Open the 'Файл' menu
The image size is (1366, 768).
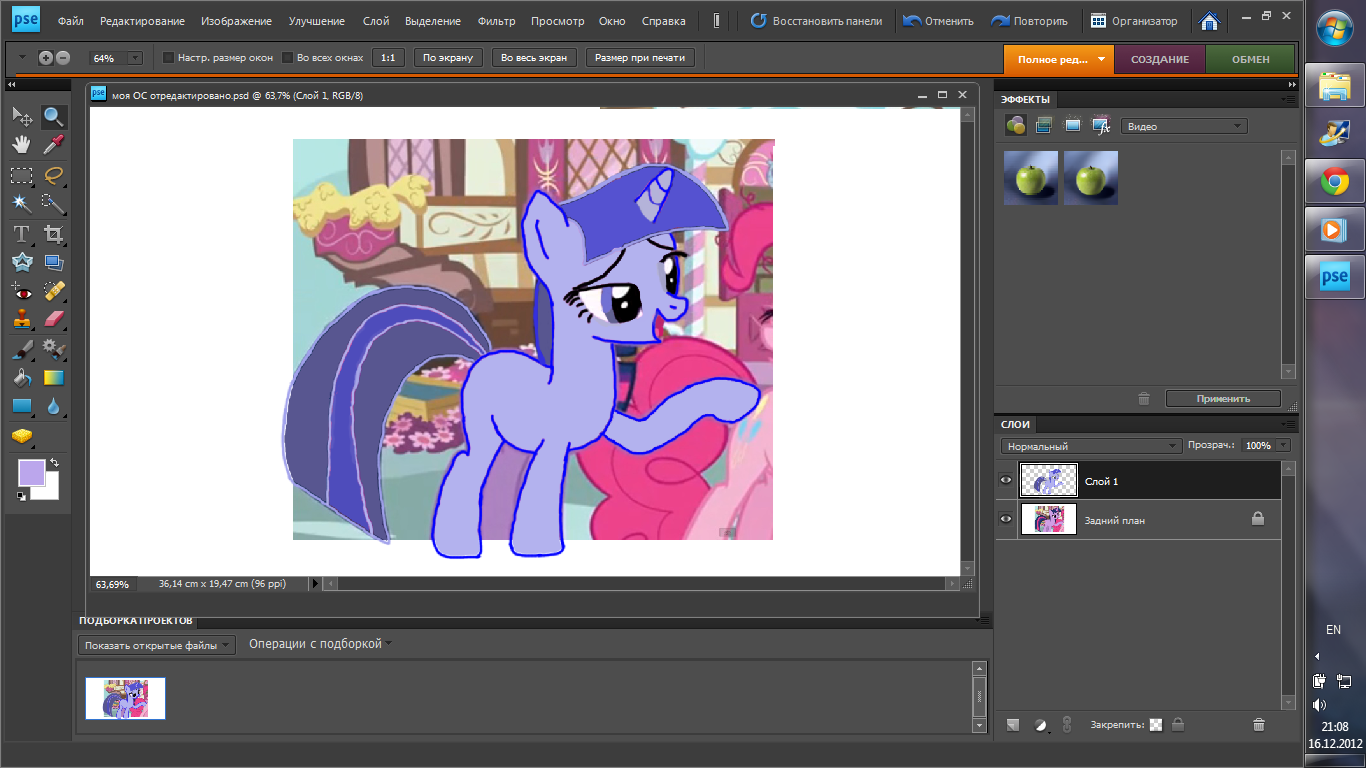[70, 21]
